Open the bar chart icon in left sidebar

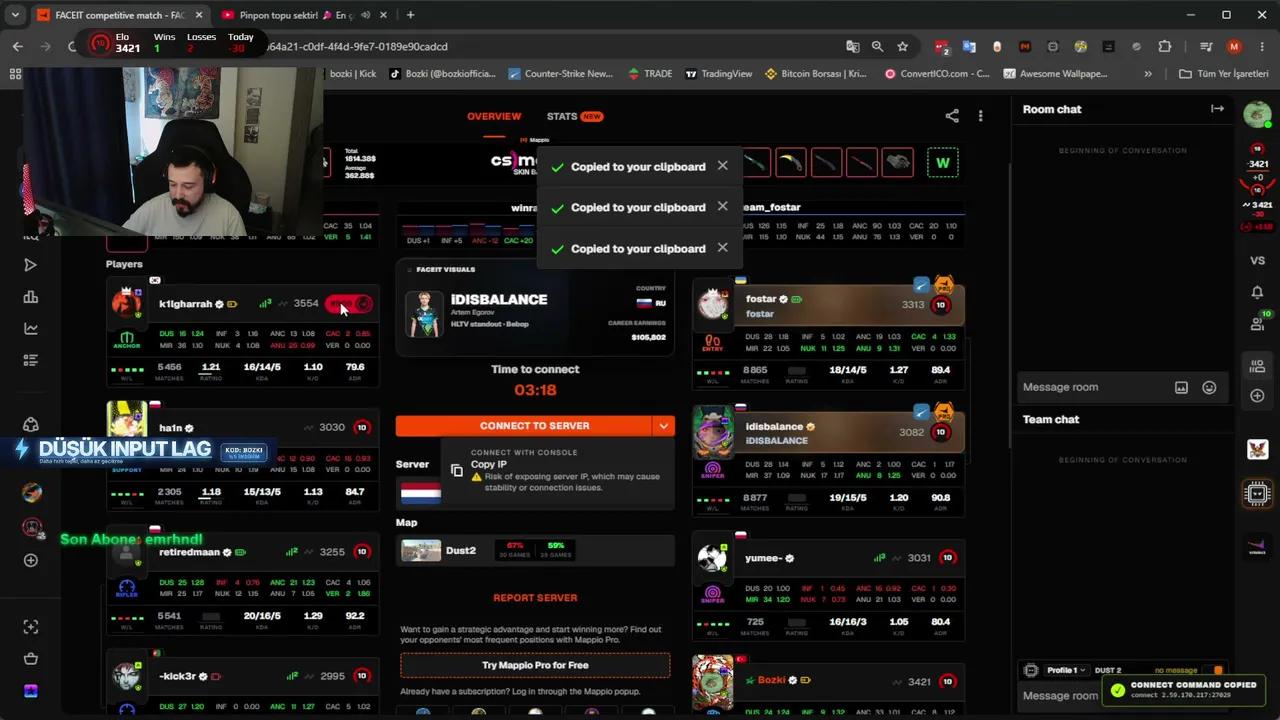point(30,297)
